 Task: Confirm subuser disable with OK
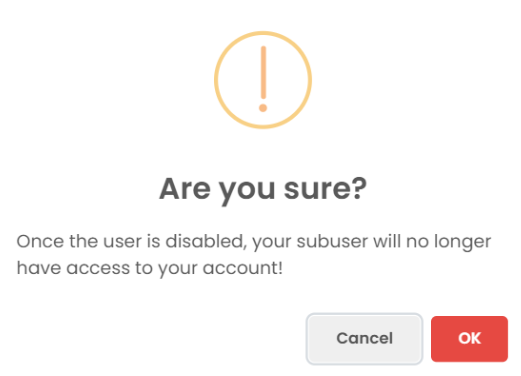[x=469, y=339]
